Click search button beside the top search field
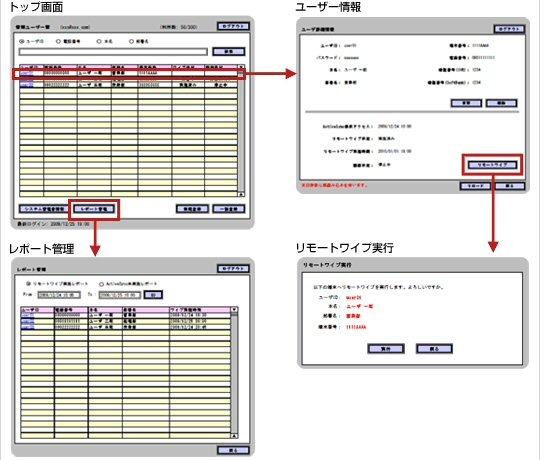The image size is (544, 460). pos(229,52)
